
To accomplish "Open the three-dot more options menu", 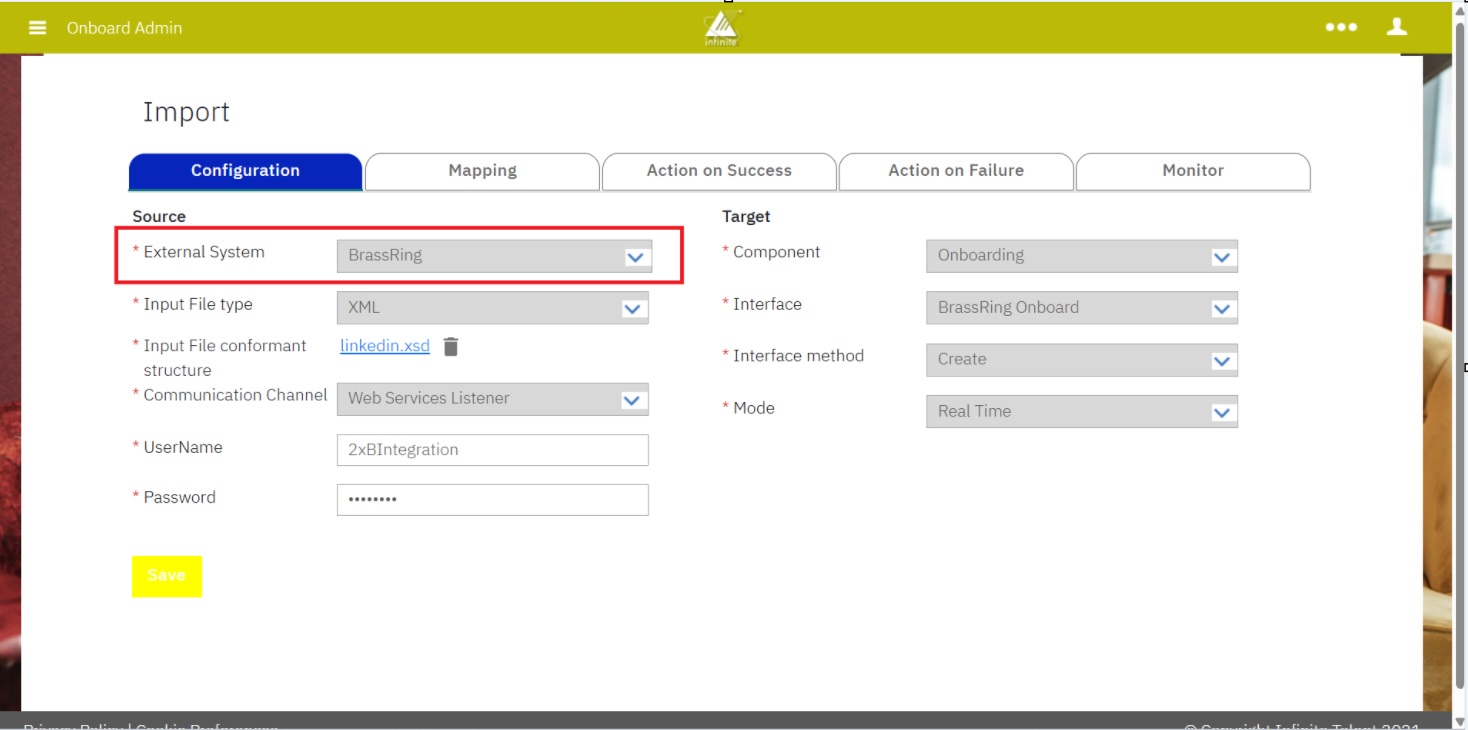I will pyautogui.click(x=1341, y=28).
